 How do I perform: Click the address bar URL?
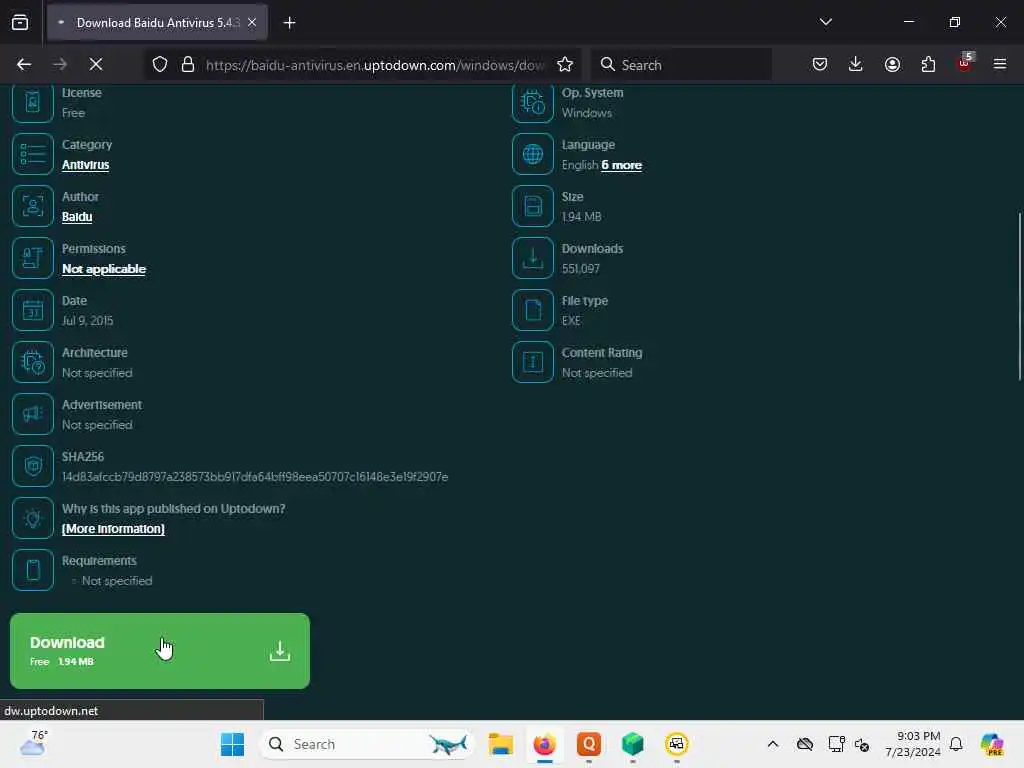[x=375, y=65]
